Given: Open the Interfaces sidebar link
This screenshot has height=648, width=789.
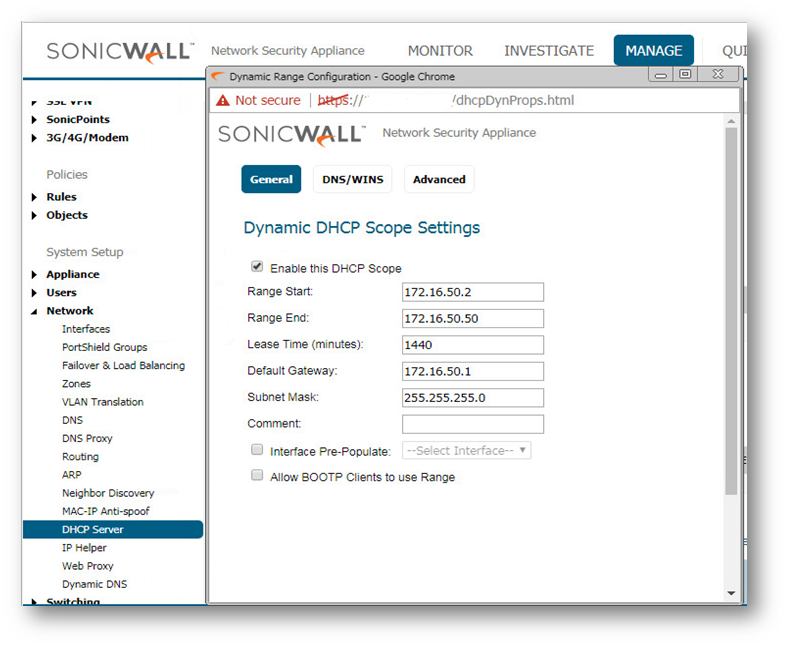Looking at the screenshot, I should (86, 329).
